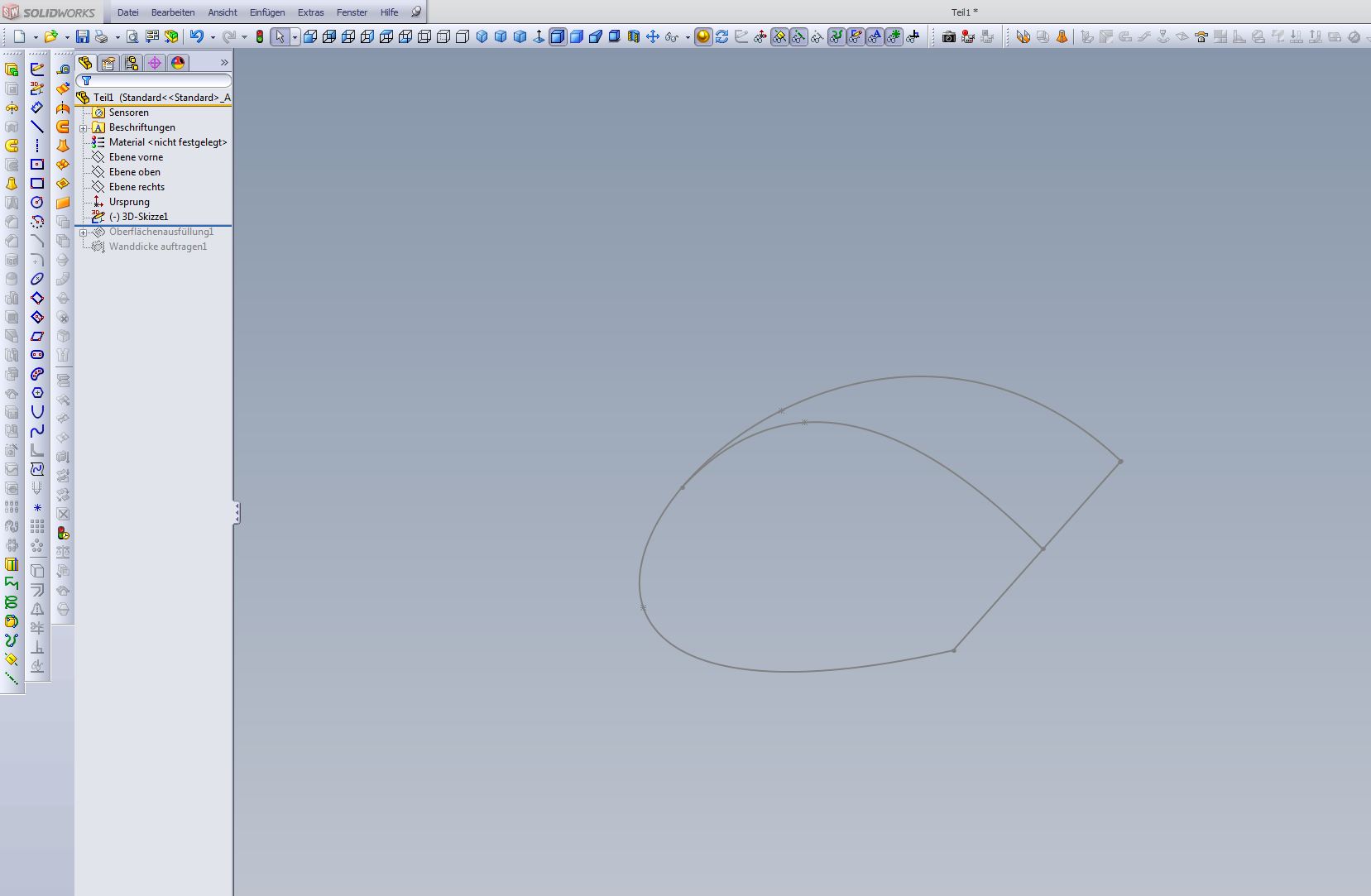This screenshot has width=1371, height=896.
Task: Open the Einfügen menu
Action: (x=267, y=12)
